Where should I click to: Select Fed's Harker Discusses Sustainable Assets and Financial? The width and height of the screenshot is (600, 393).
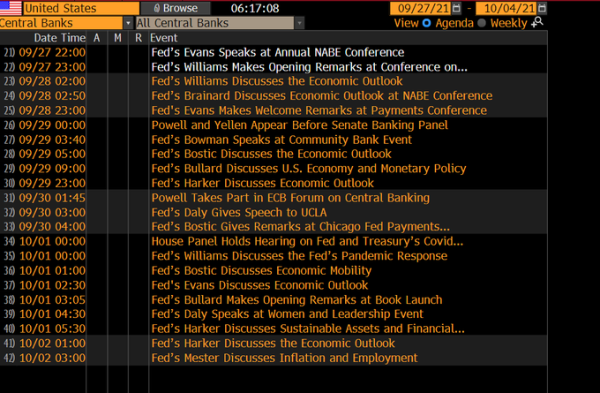click(x=308, y=329)
